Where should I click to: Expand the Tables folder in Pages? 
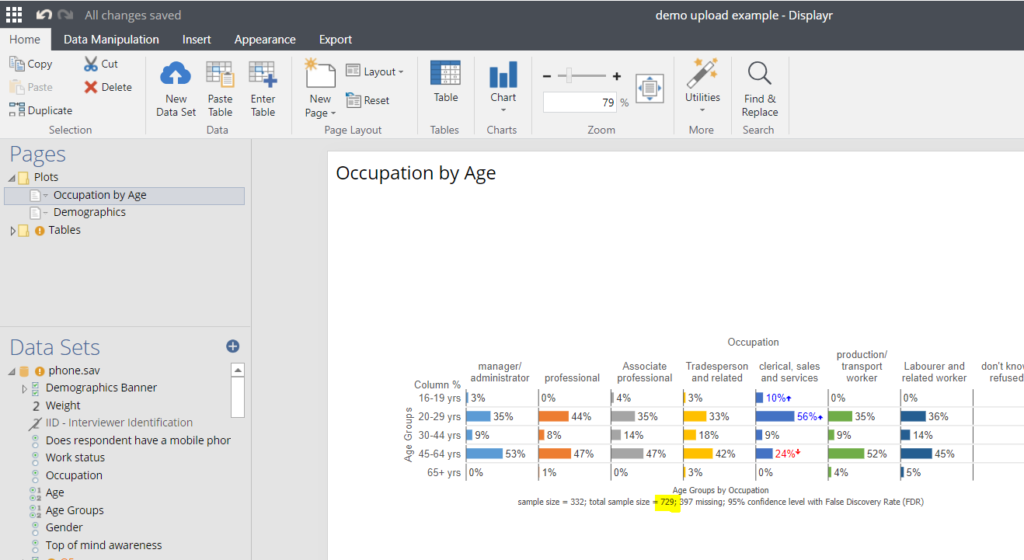pos(13,230)
